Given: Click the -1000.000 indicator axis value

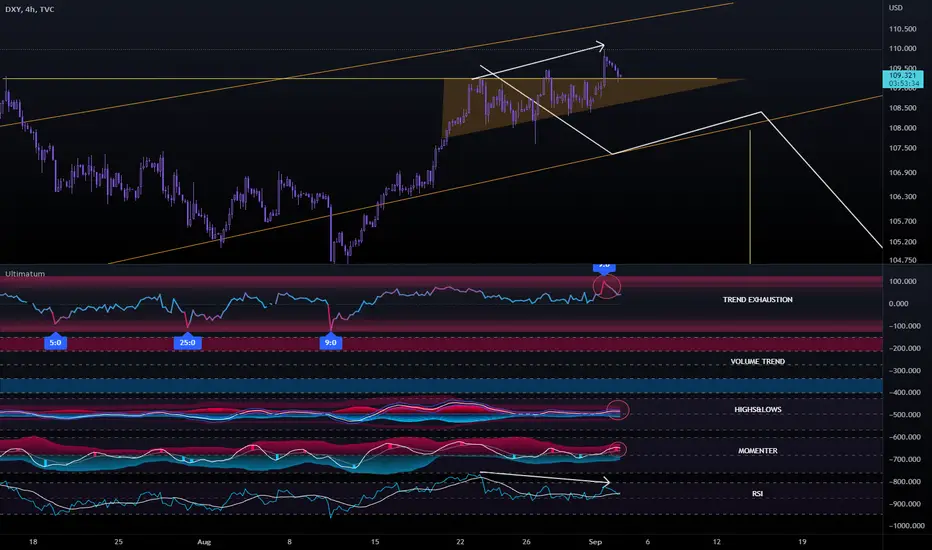Looking at the screenshot, I should pos(906,526).
